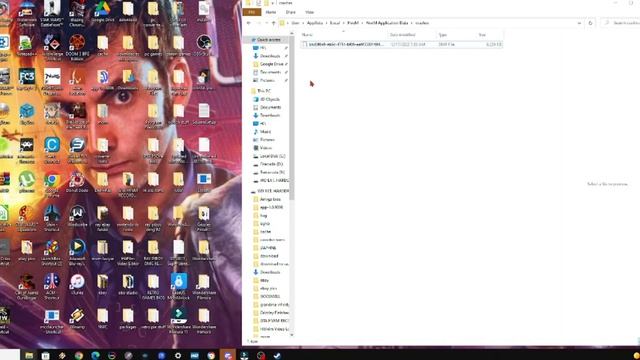The width and height of the screenshot is (640, 360).
Task: Refresh the crashes folder view
Action: pos(590,23)
